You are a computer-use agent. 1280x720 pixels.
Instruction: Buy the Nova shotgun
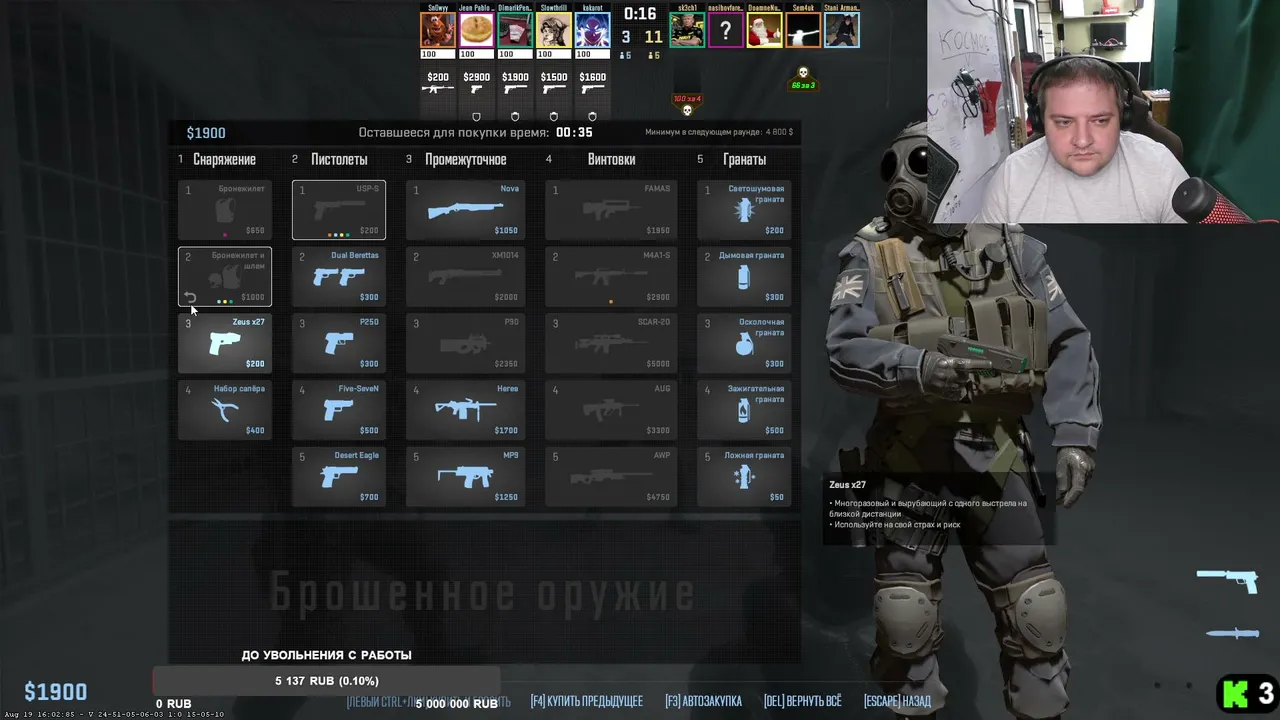(466, 210)
